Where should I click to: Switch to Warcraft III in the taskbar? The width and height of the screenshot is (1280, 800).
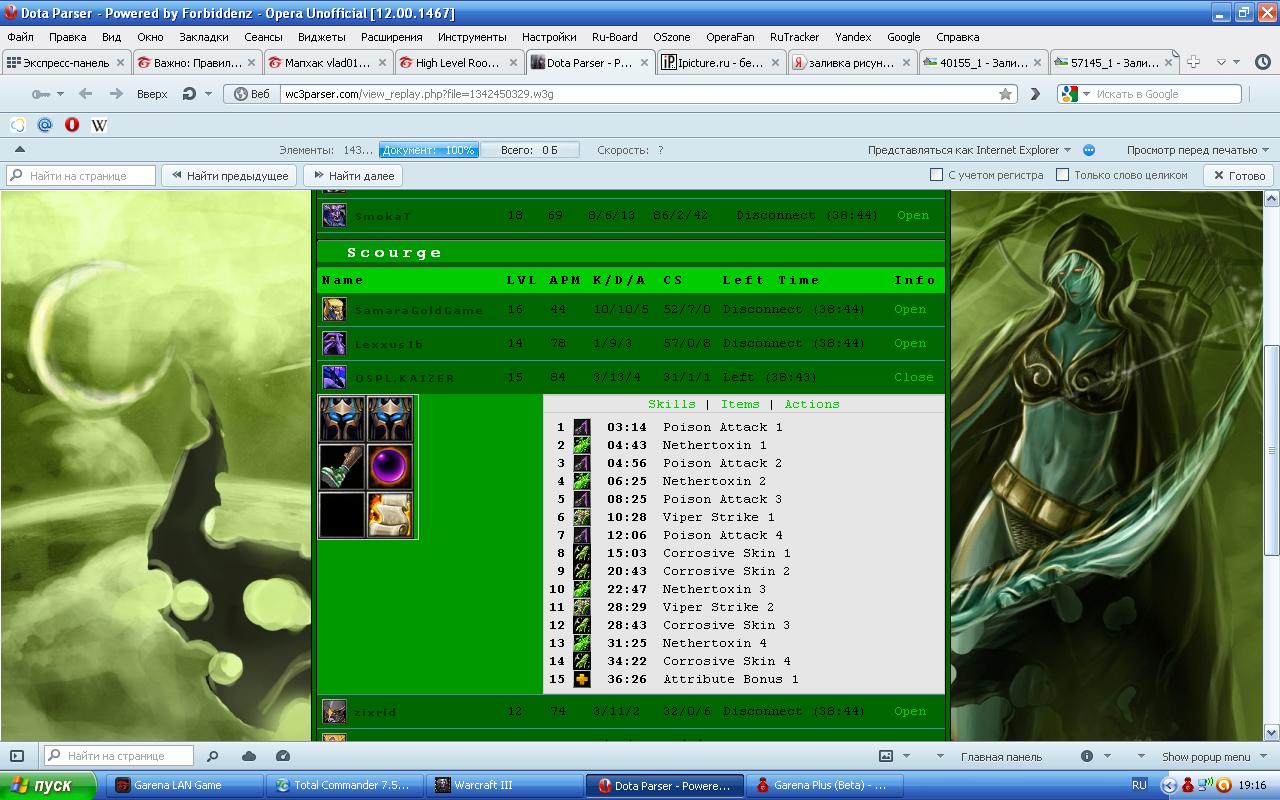(505, 785)
